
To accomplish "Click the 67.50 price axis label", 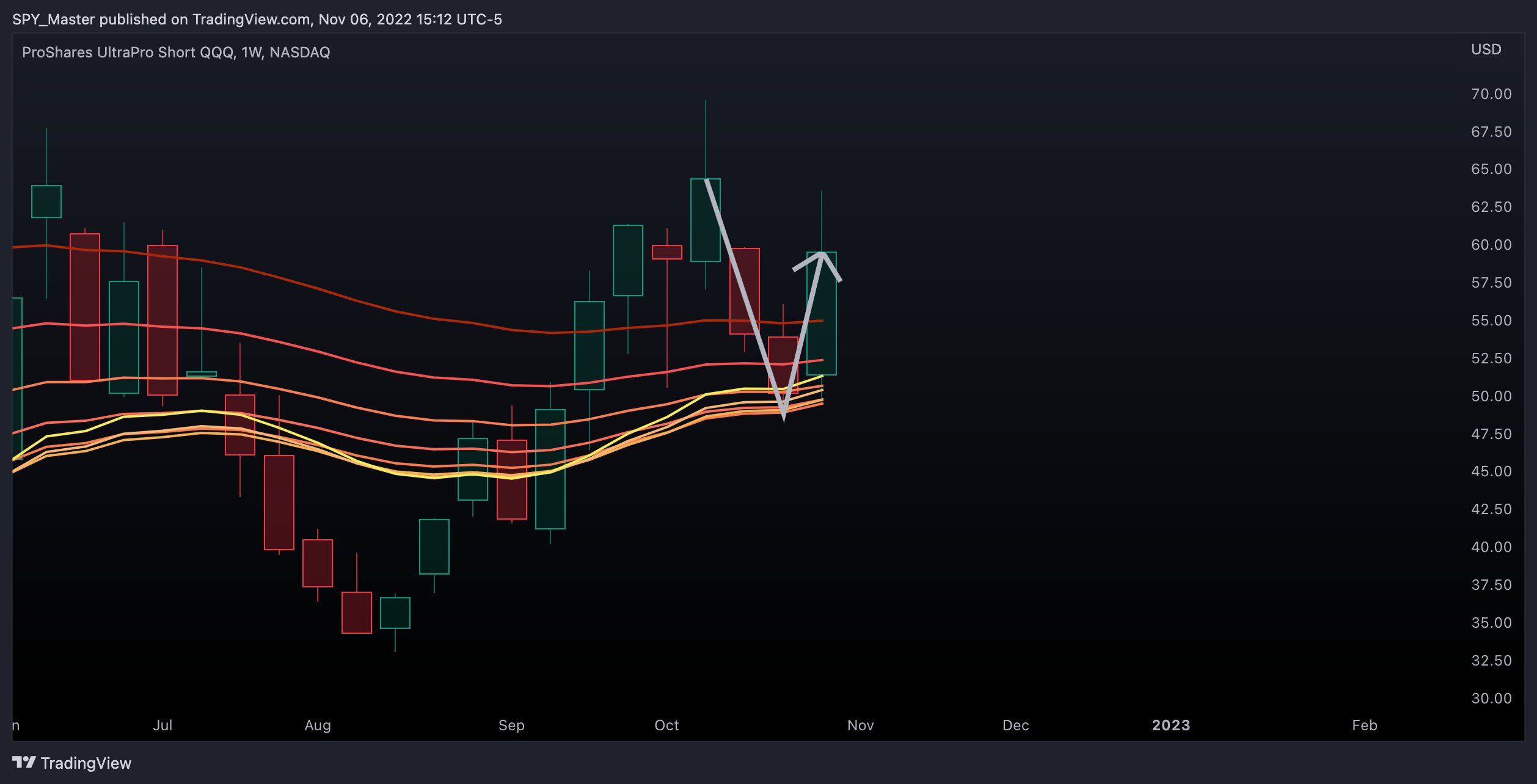I will tap(1491, 132).
